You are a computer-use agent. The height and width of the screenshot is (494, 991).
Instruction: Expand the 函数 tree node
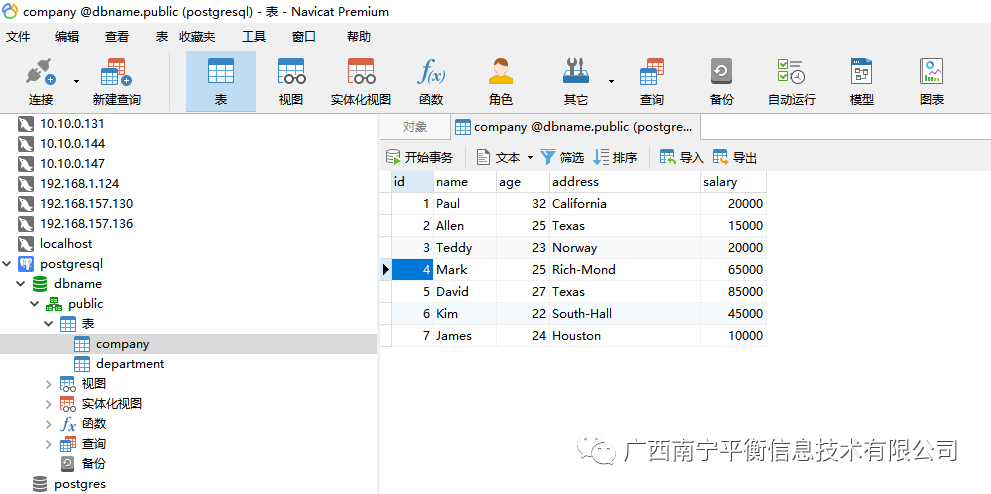pyautogui.click(x=49, y=424)
